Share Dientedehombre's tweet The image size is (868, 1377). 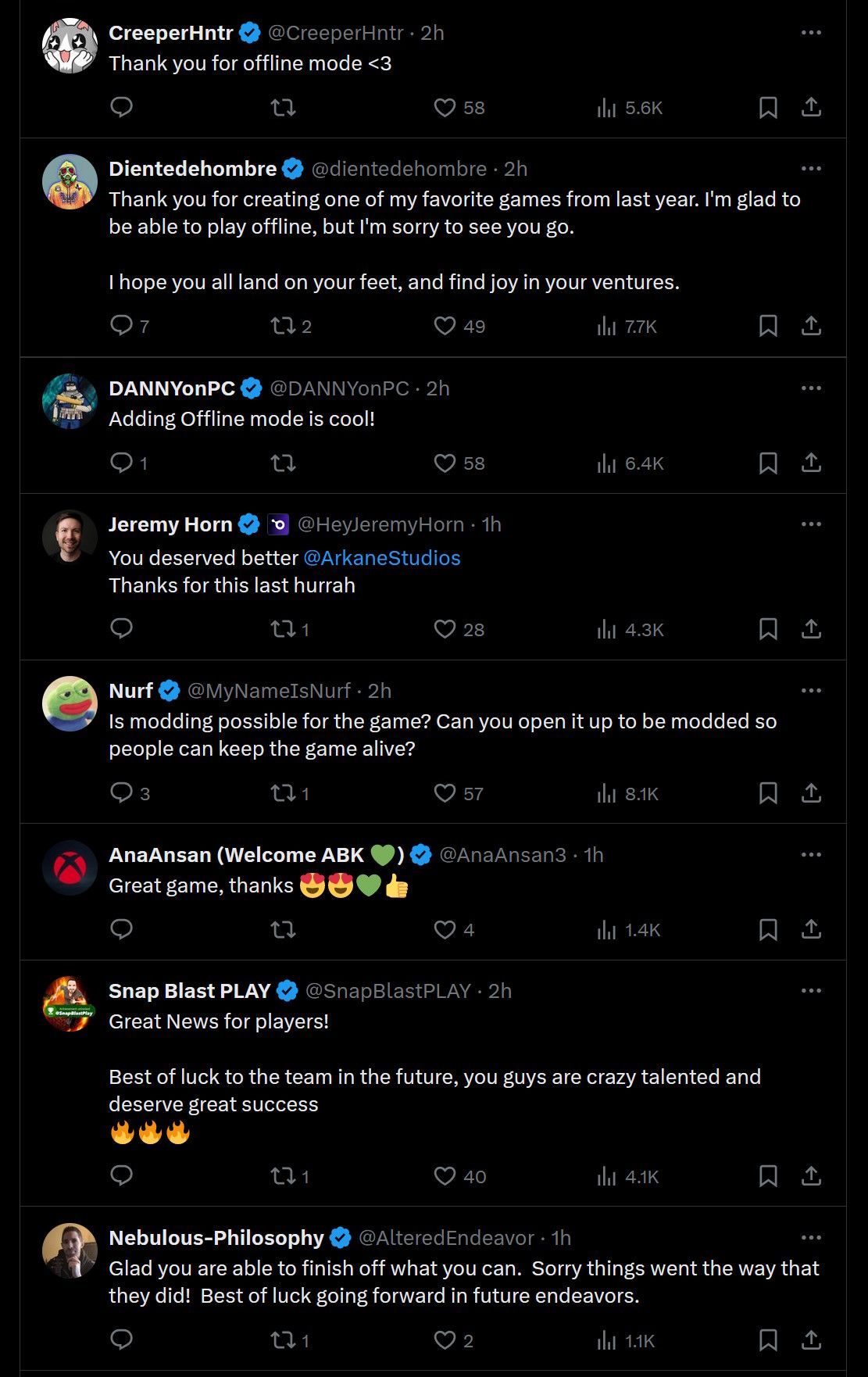pos(811,326)
